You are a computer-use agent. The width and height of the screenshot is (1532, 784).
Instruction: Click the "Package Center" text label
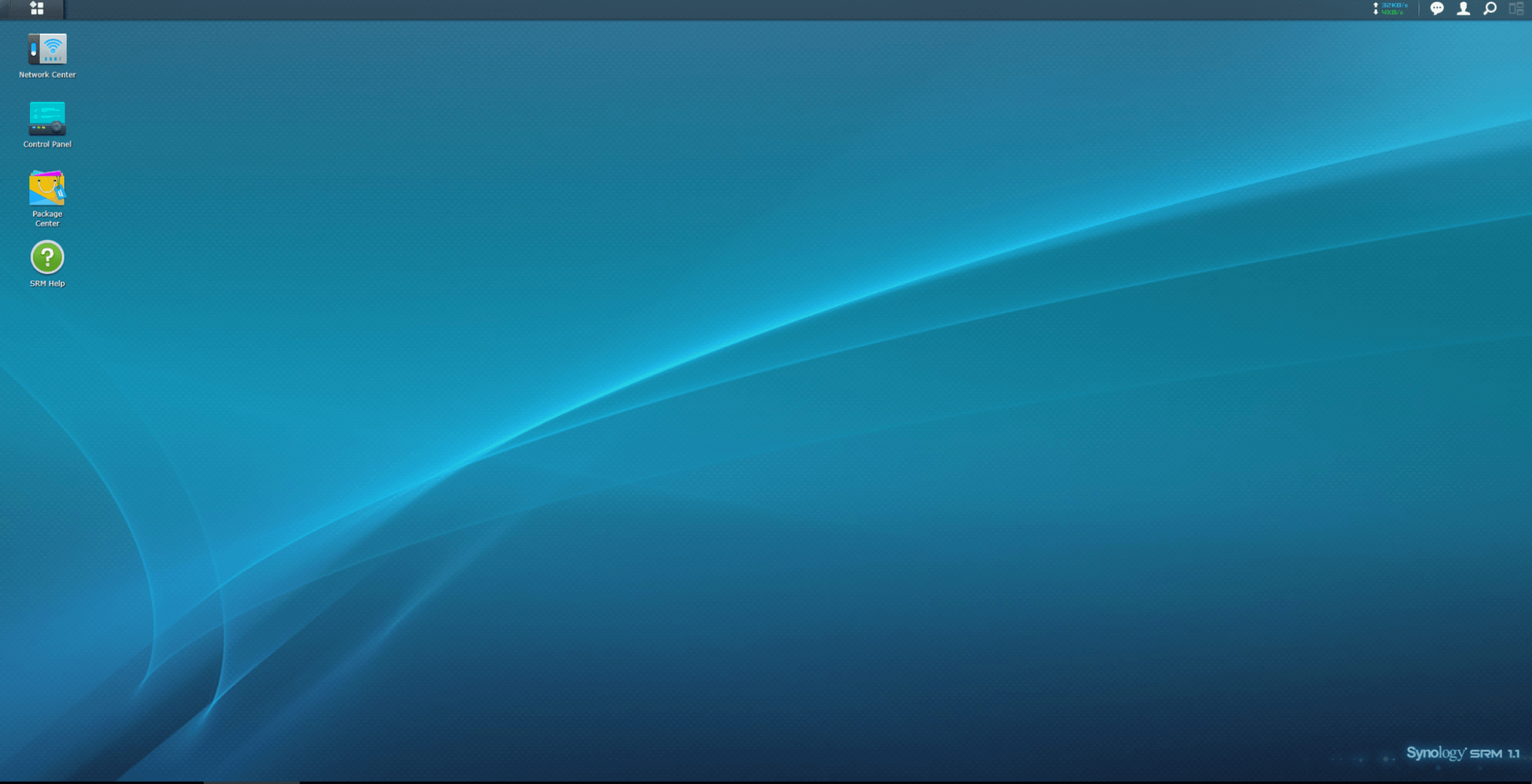coord(47,219)
